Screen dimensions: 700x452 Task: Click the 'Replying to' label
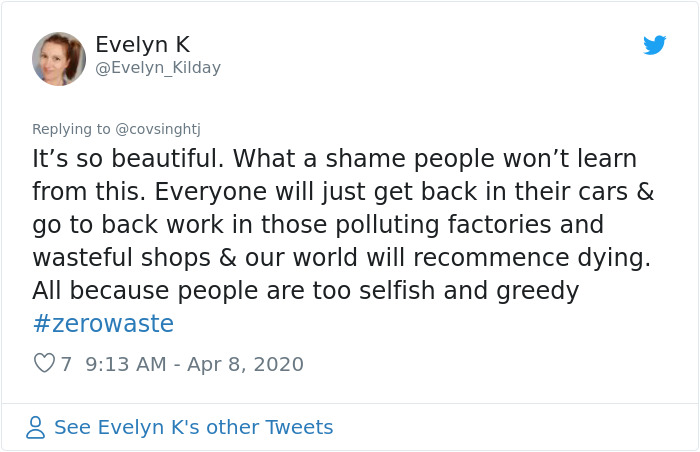(72, 129)
